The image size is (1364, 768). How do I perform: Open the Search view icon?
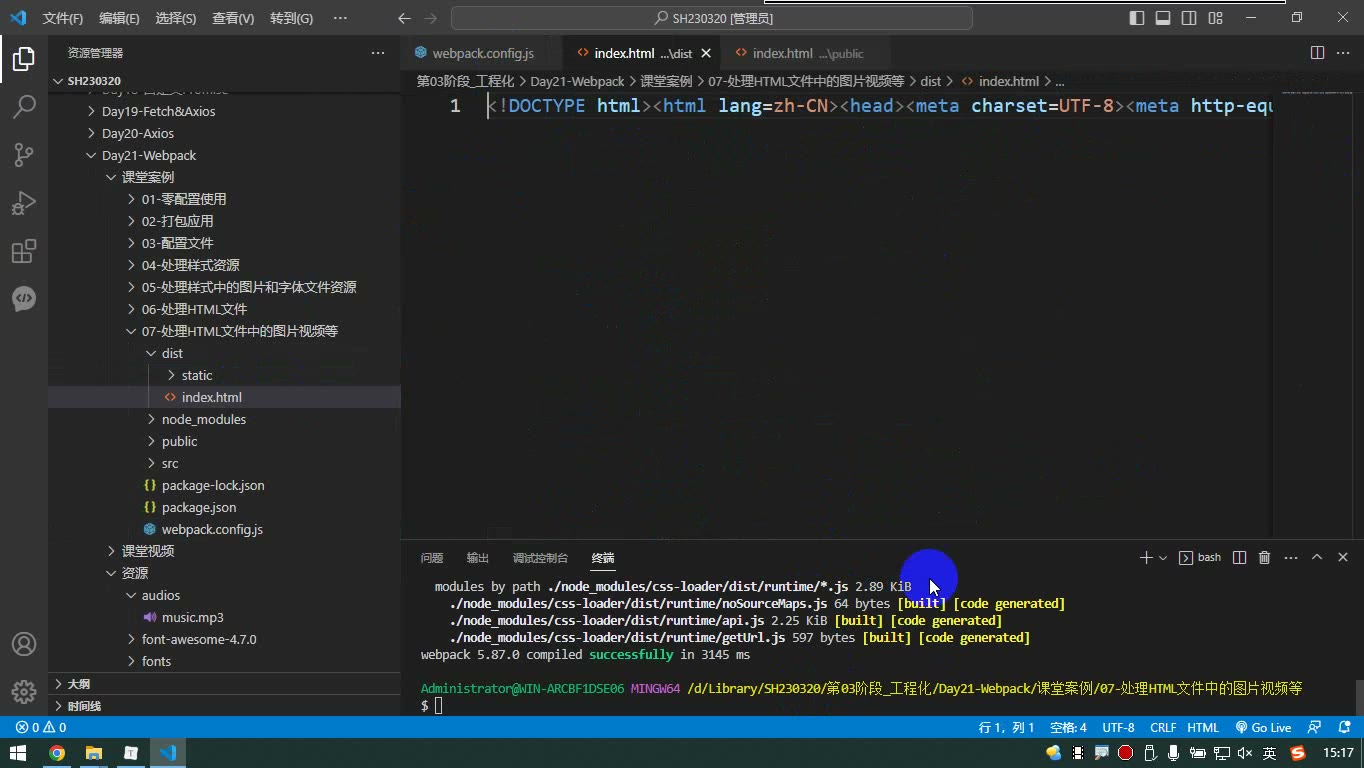(24, 107)
